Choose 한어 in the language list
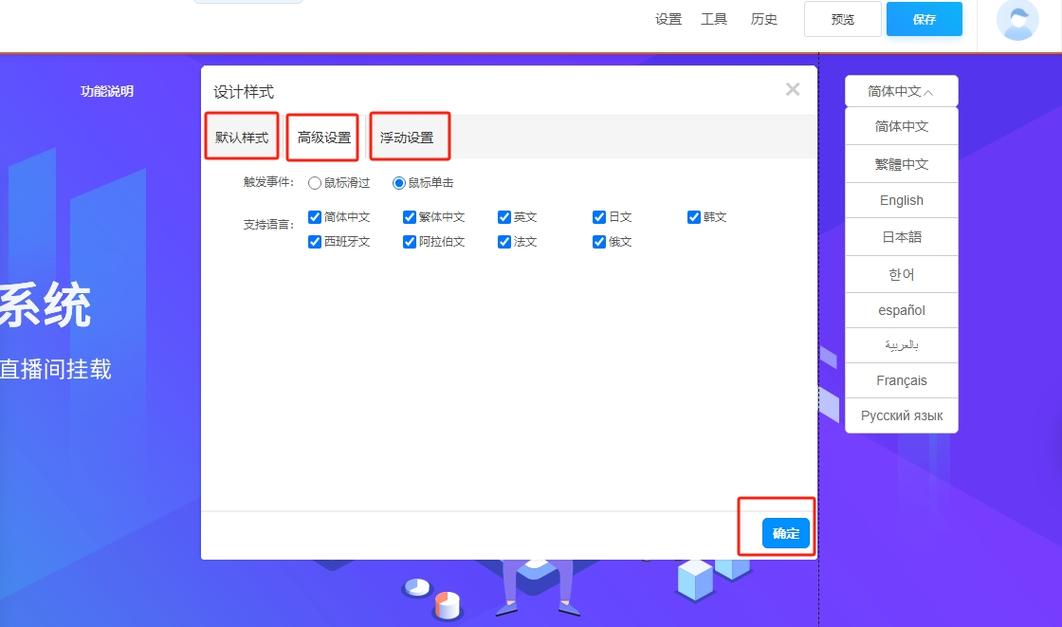Viewport: 1062px width, 627px height. 901,274
